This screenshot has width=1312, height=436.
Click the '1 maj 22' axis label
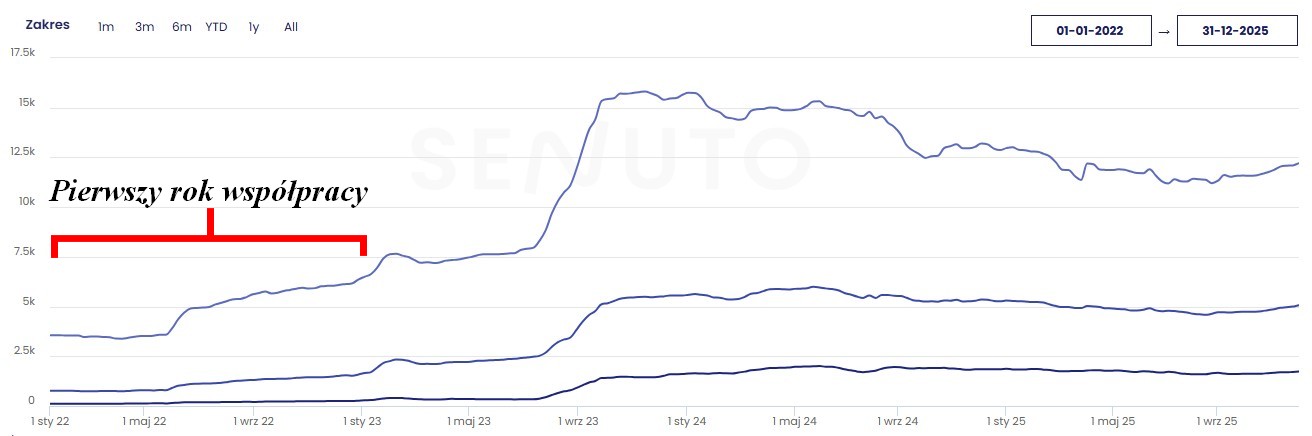click(x=146, y=421)
